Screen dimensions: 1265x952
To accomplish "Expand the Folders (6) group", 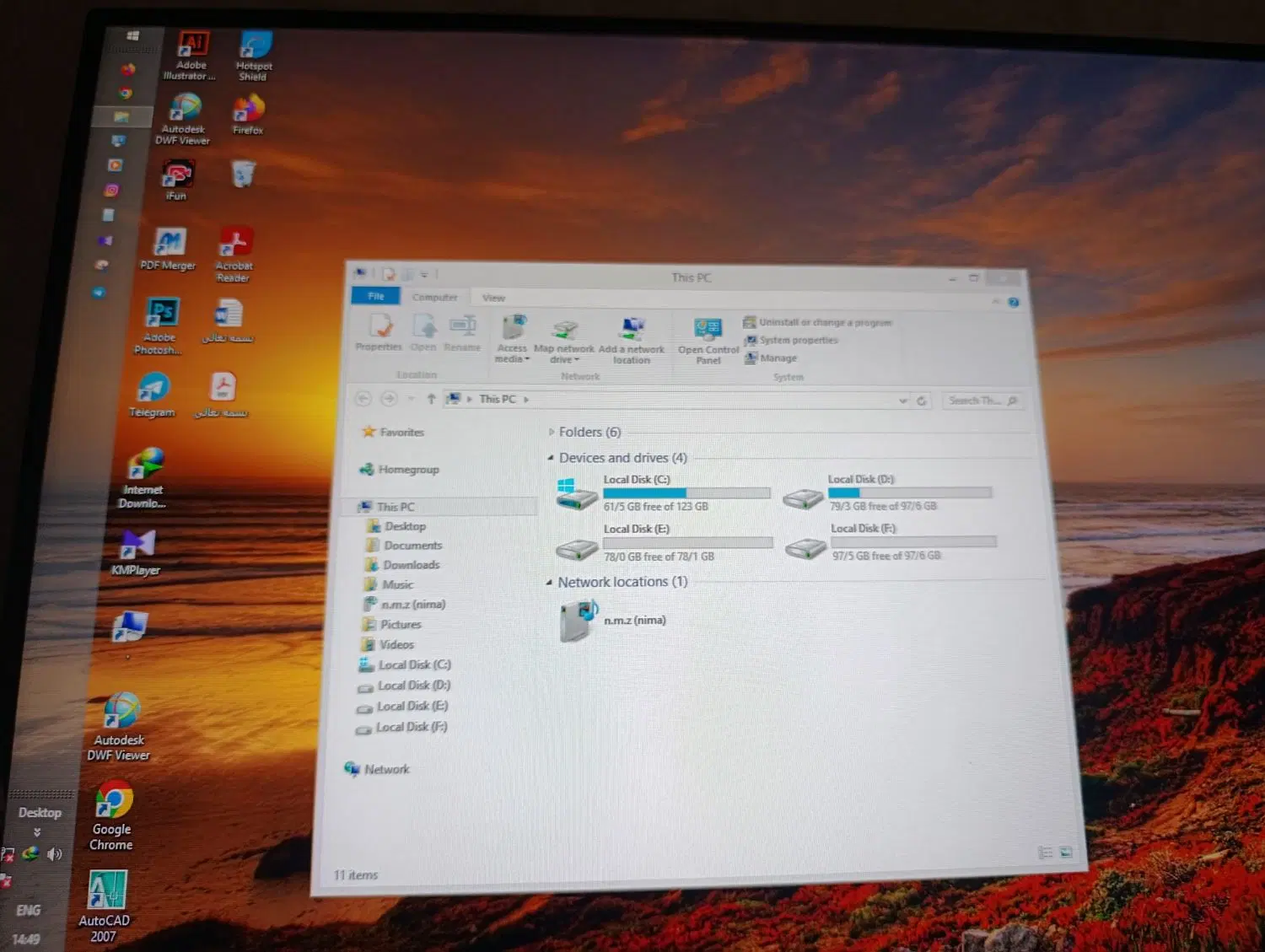I will click(552, 432).
